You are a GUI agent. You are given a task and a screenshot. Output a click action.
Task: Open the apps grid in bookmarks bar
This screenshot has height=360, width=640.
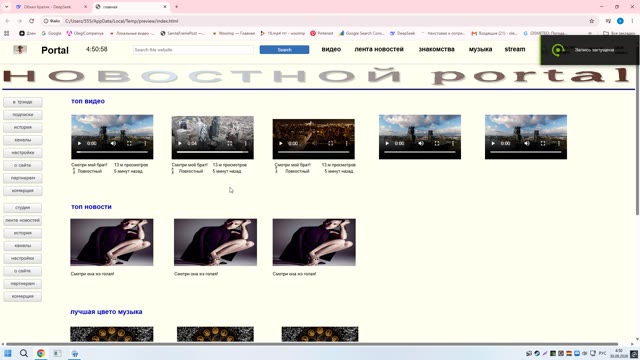pos(7,33)
